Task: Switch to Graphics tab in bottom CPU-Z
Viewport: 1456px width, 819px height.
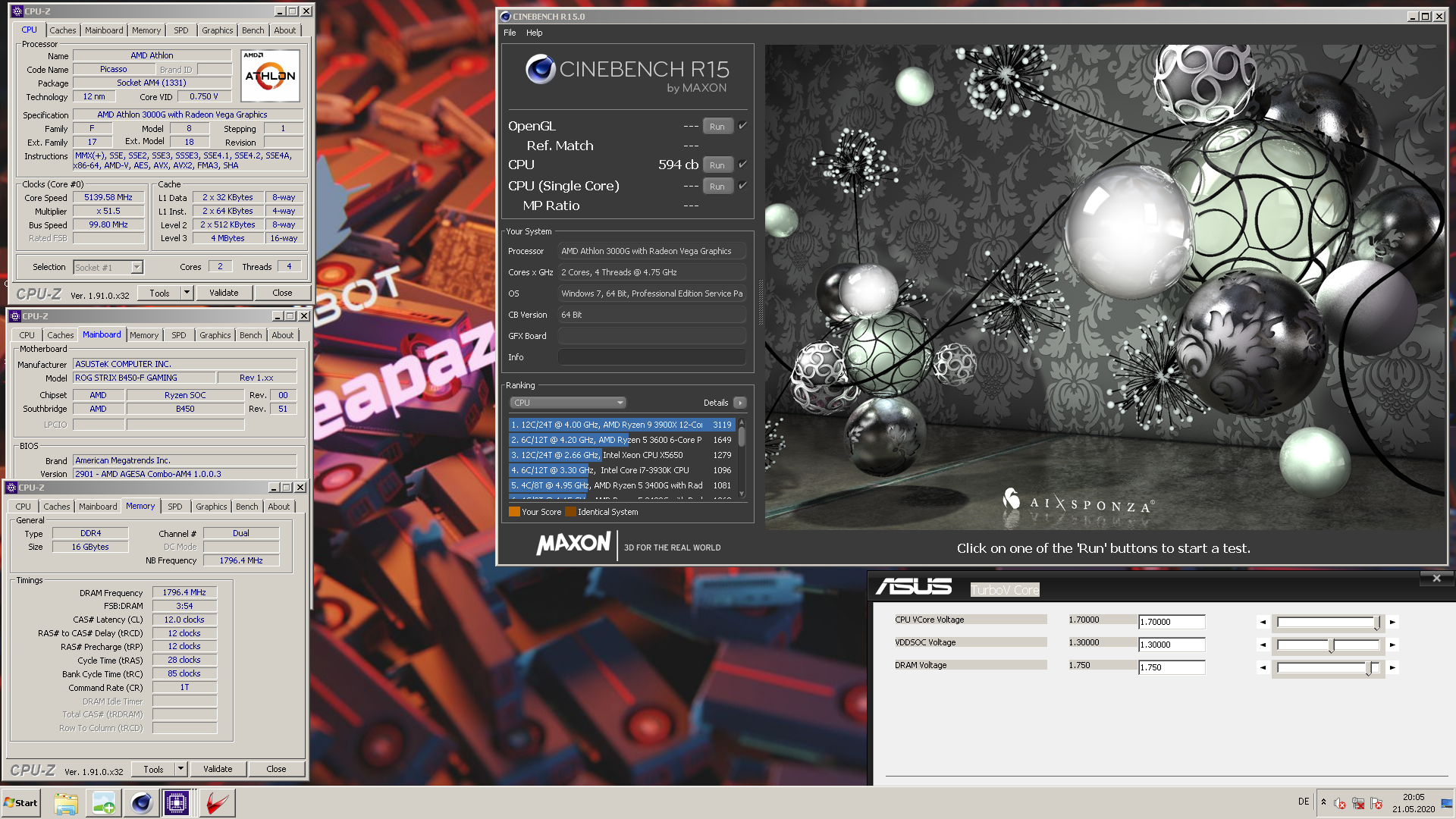Action: (212, 507)
